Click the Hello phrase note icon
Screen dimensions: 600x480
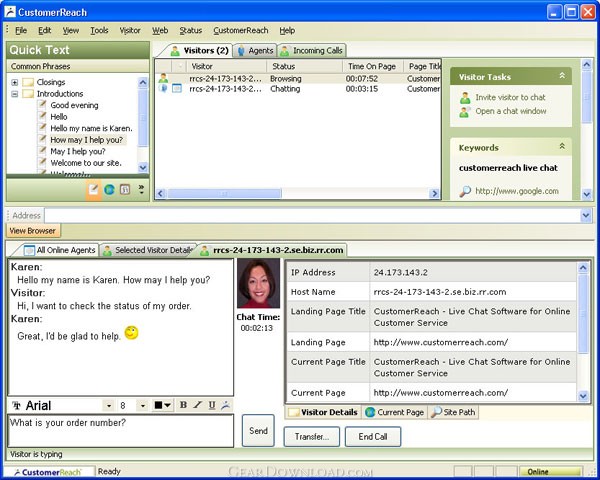click(42, 116)
